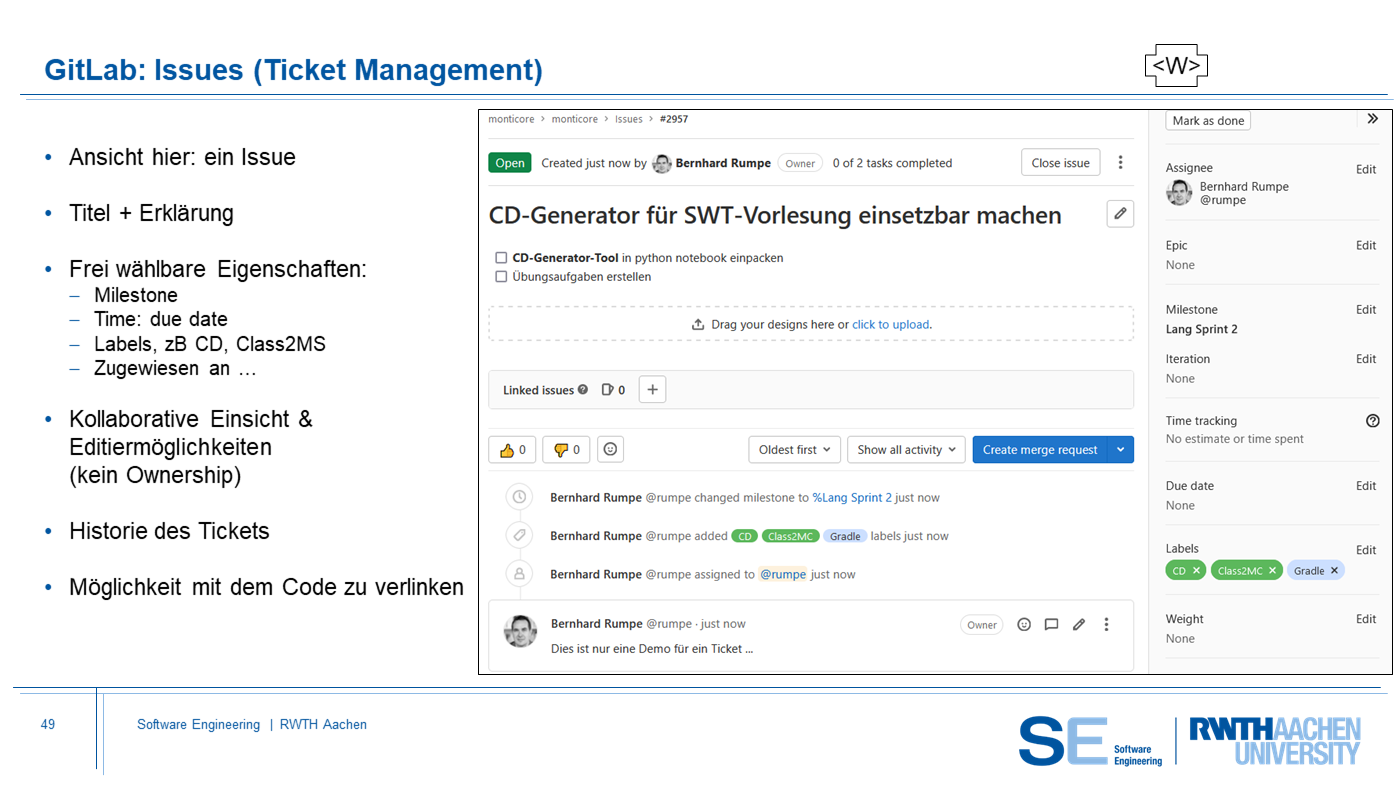Open the Oldest first sort dropdown
This screenshot has height=788, width=1400.
[x=794, y=450]
